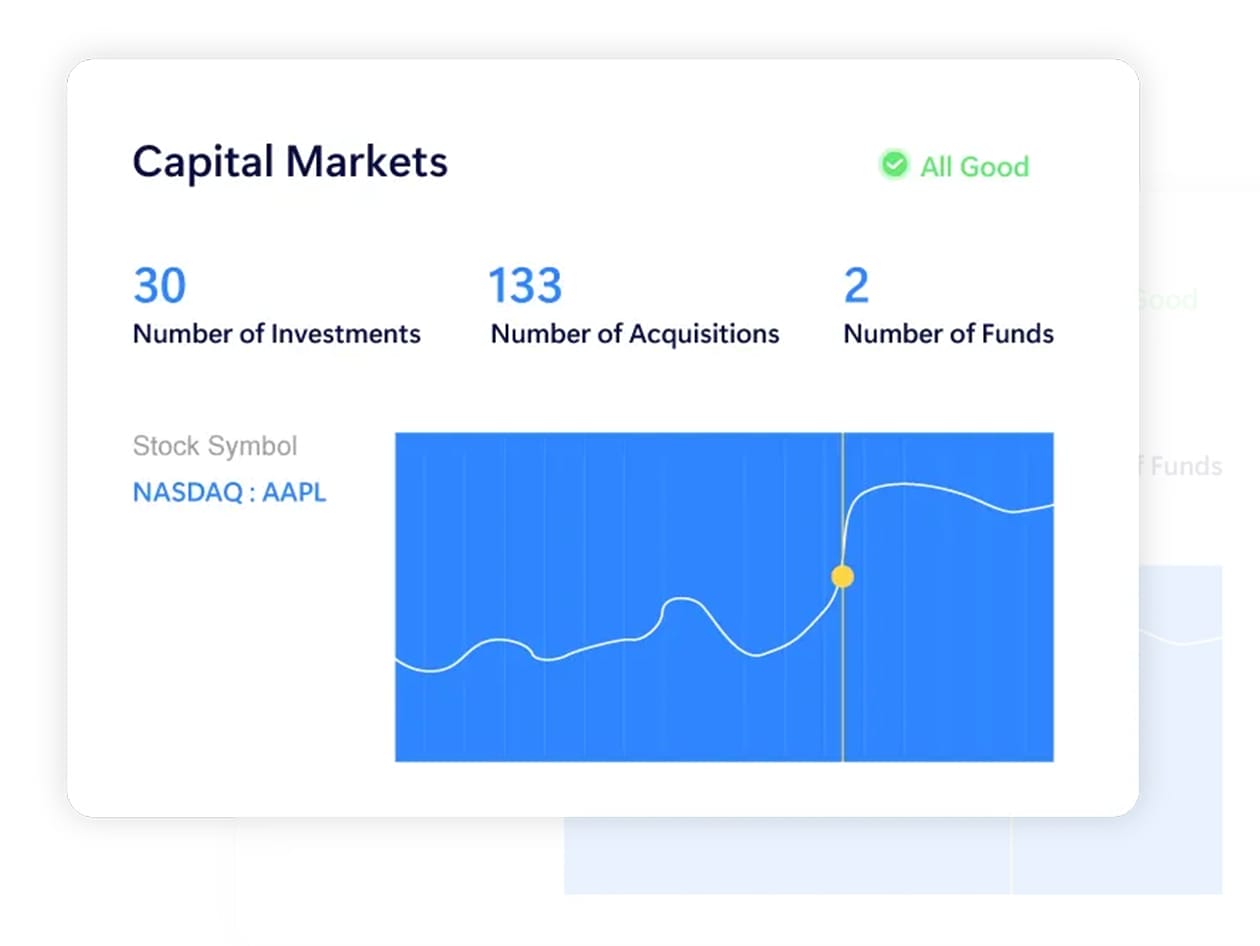
Task: Click the All Good status text
Action: point(974,166)
